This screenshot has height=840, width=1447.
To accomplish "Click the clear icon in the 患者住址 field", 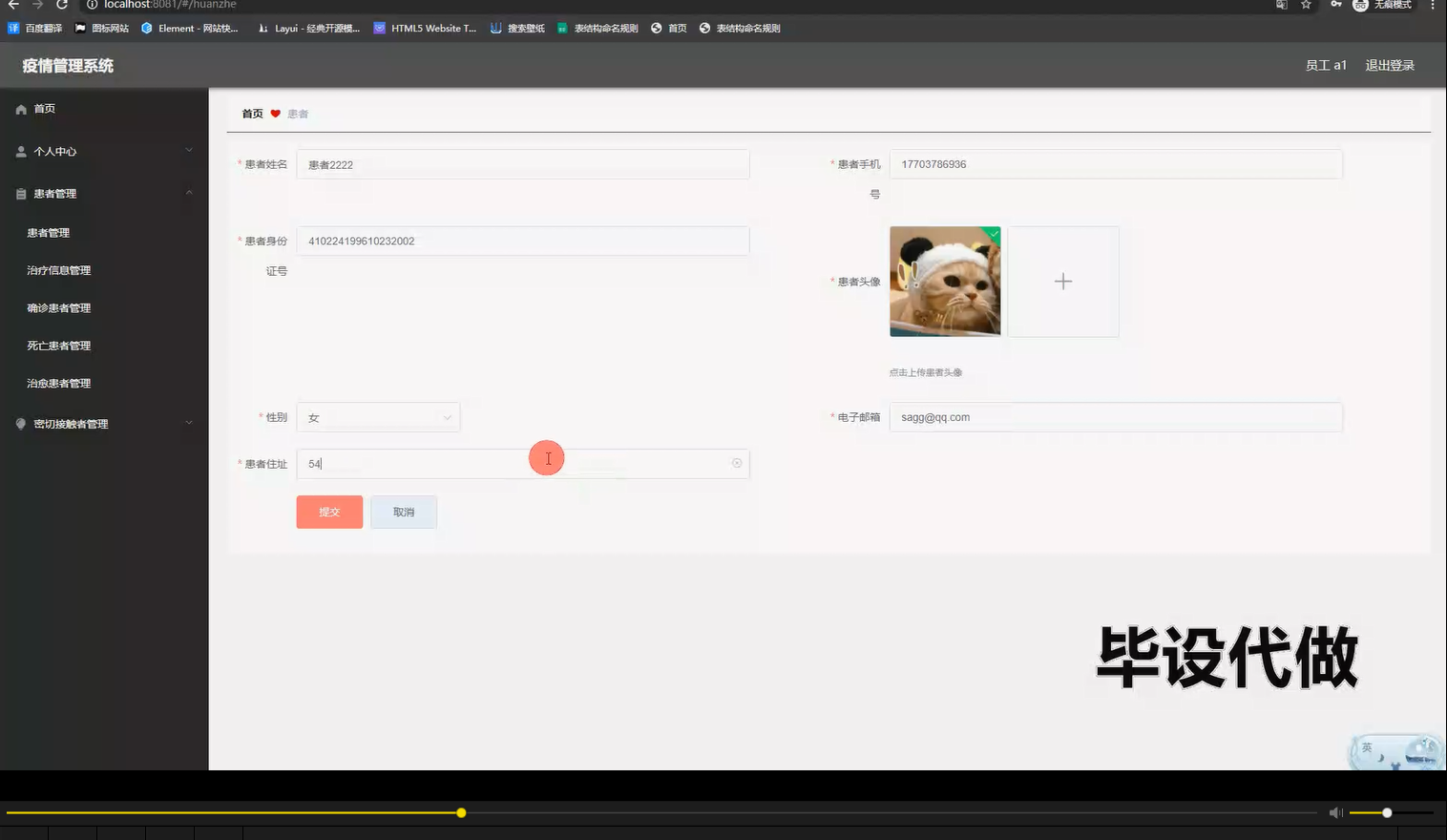I will point(736,463).
